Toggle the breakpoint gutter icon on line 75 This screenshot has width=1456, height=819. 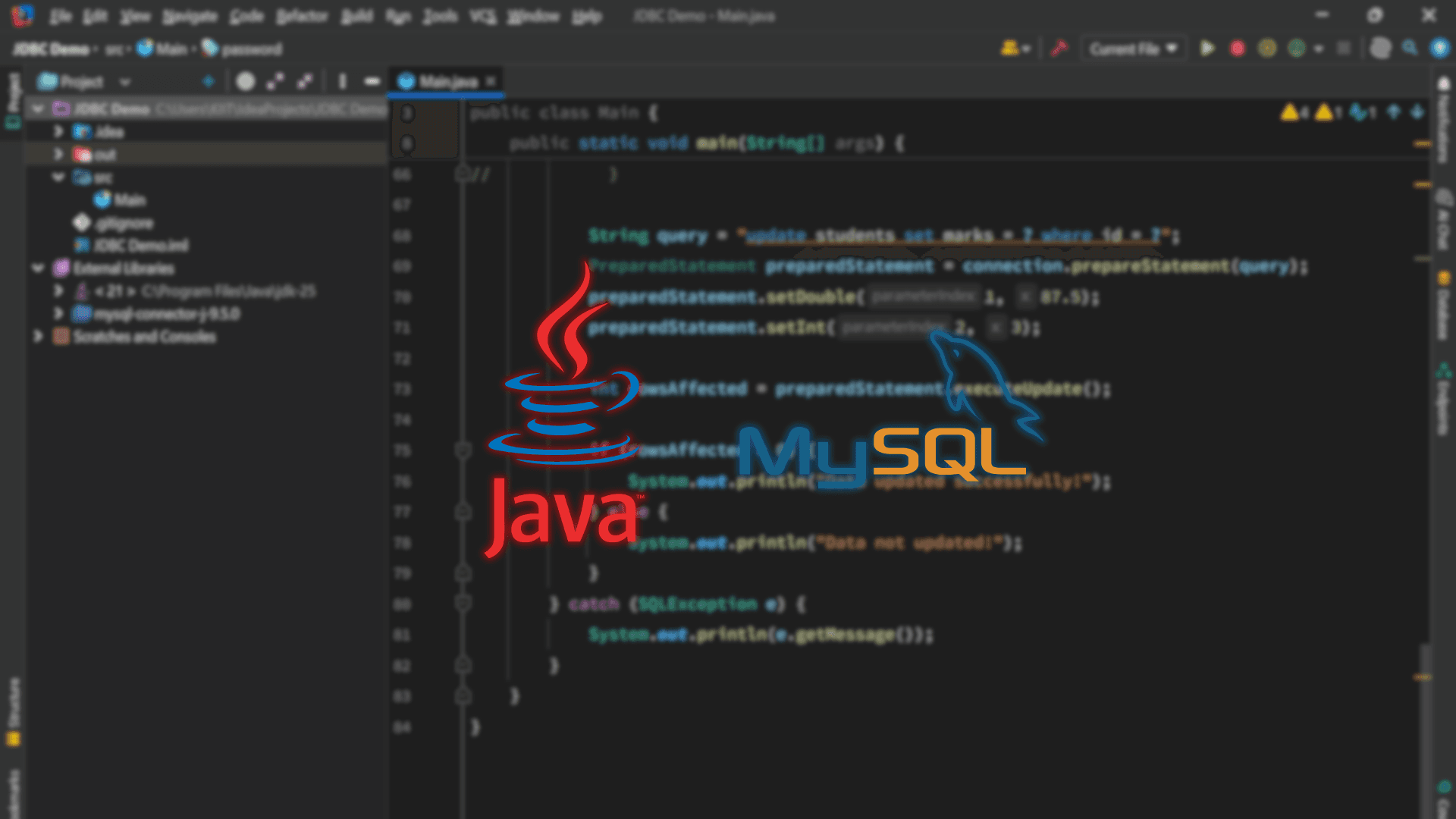[463, 450]
